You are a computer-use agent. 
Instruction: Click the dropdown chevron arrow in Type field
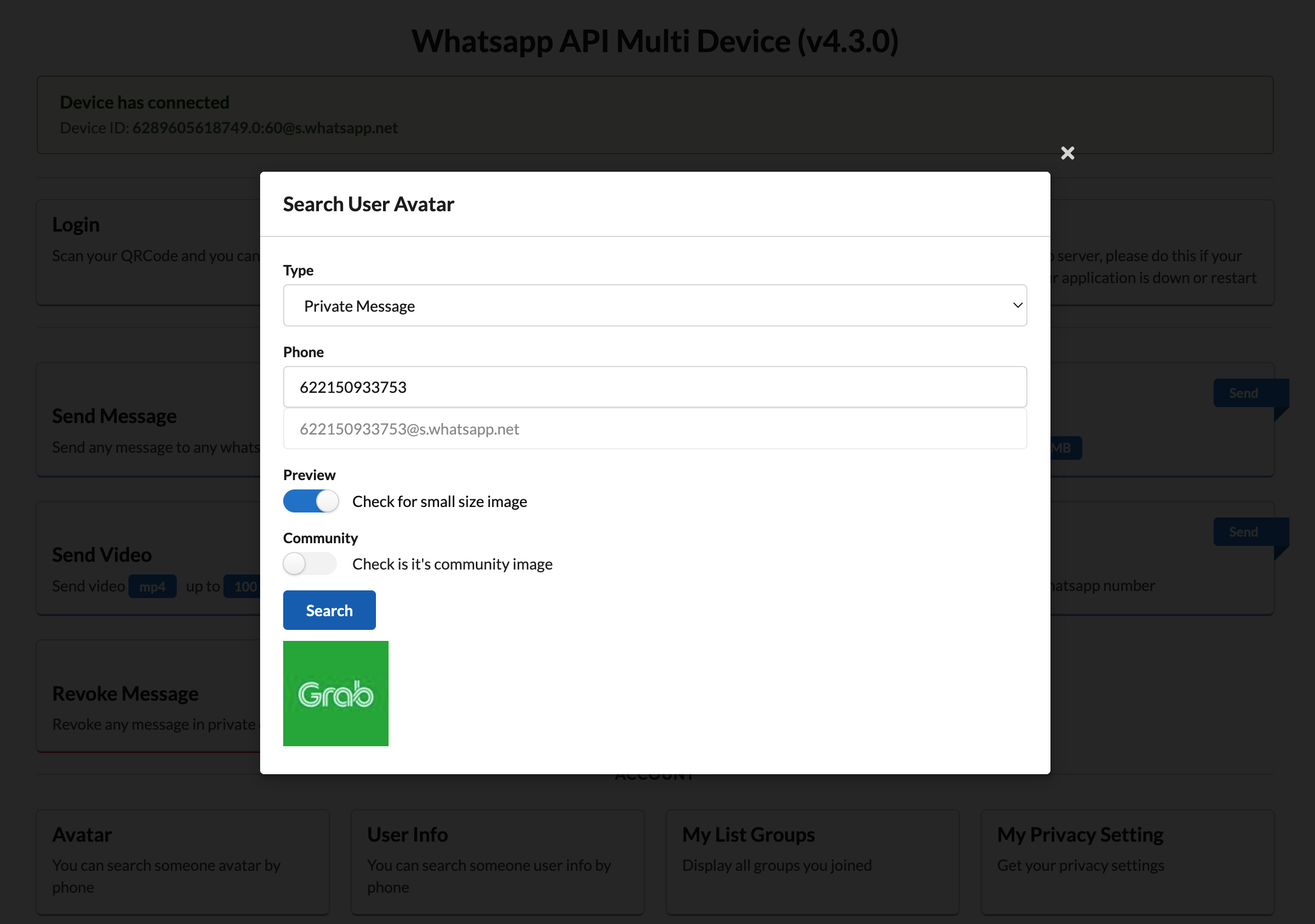click(1017, 306)
